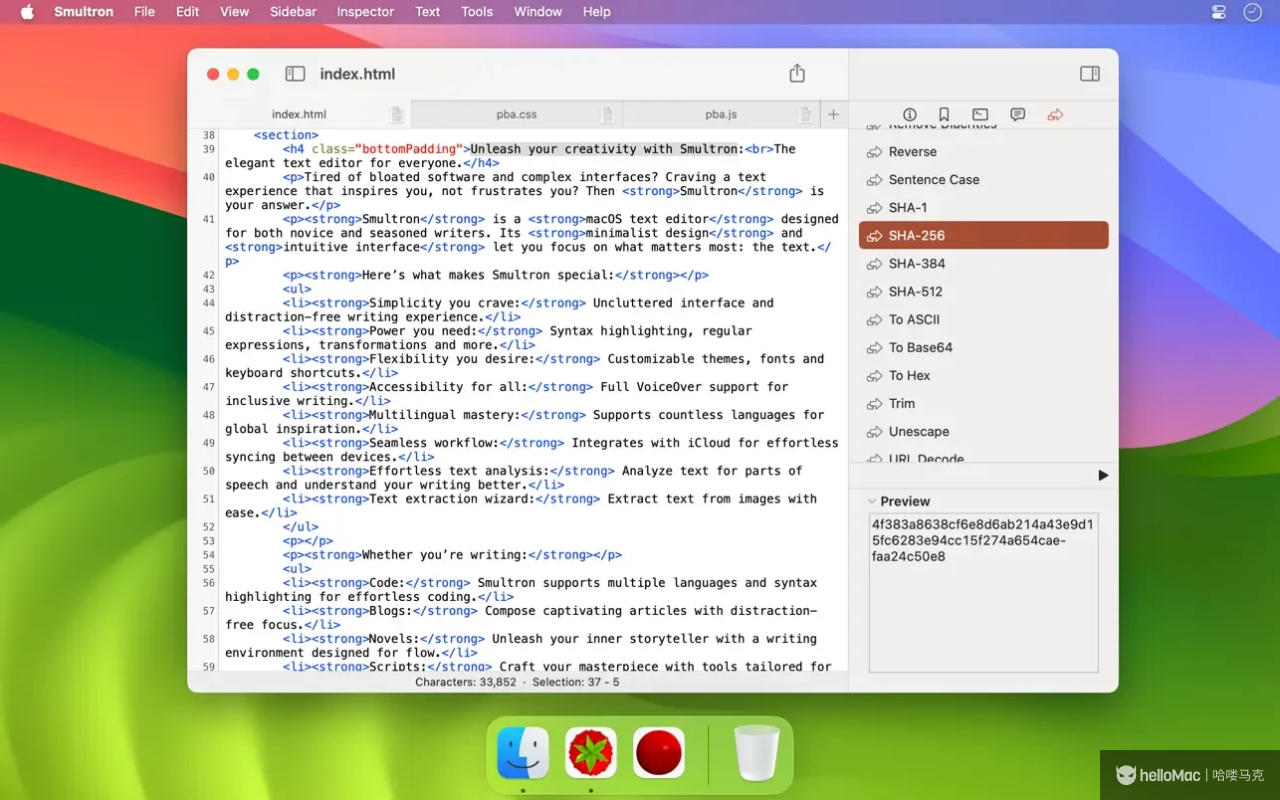Open the Apple menu

pyautogui.click(x=27, y=12)
